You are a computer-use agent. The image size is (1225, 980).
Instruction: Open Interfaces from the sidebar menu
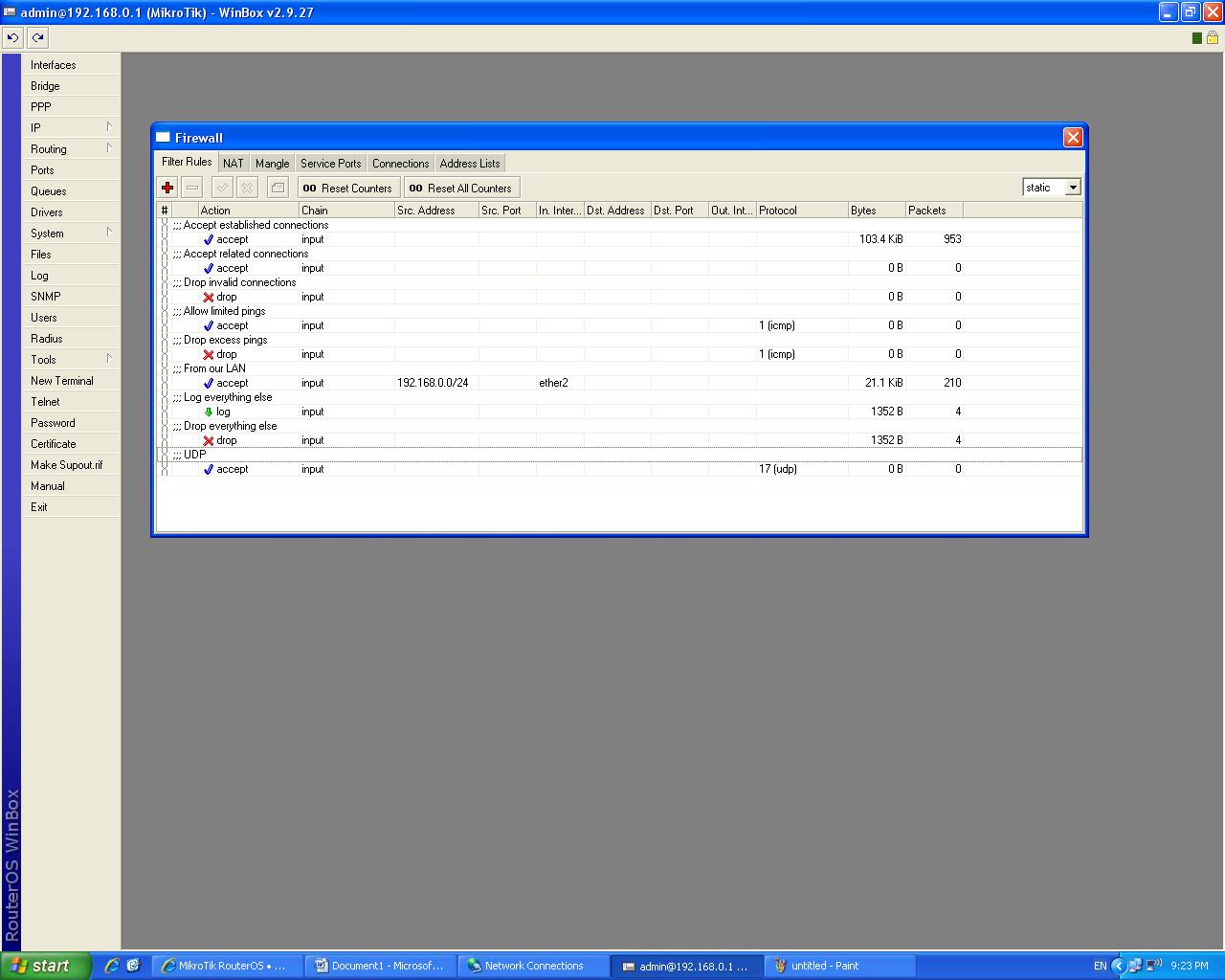click(72, 64)
